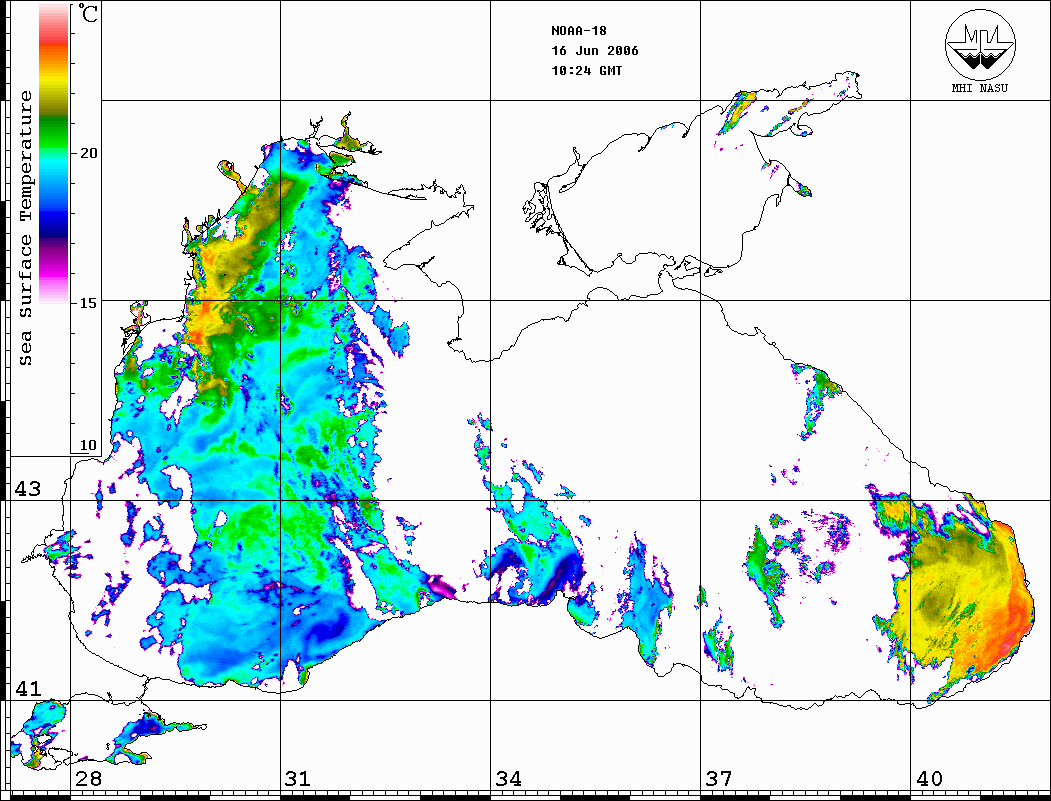Click the '10:24 GMT' time text
Screen dimensions: 1051x801
587,70
